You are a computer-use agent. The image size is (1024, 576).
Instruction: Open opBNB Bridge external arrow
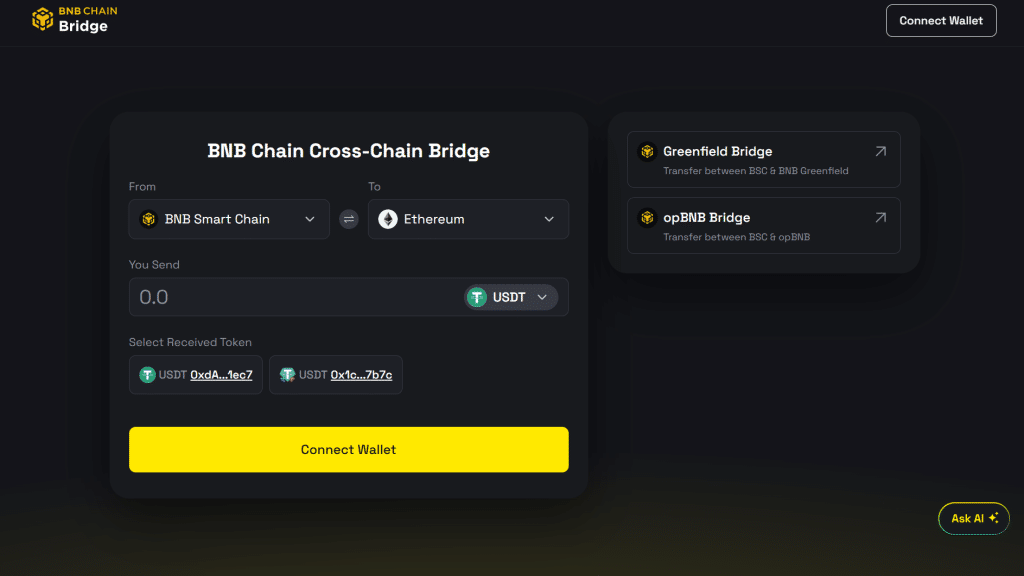coord(880,217)
